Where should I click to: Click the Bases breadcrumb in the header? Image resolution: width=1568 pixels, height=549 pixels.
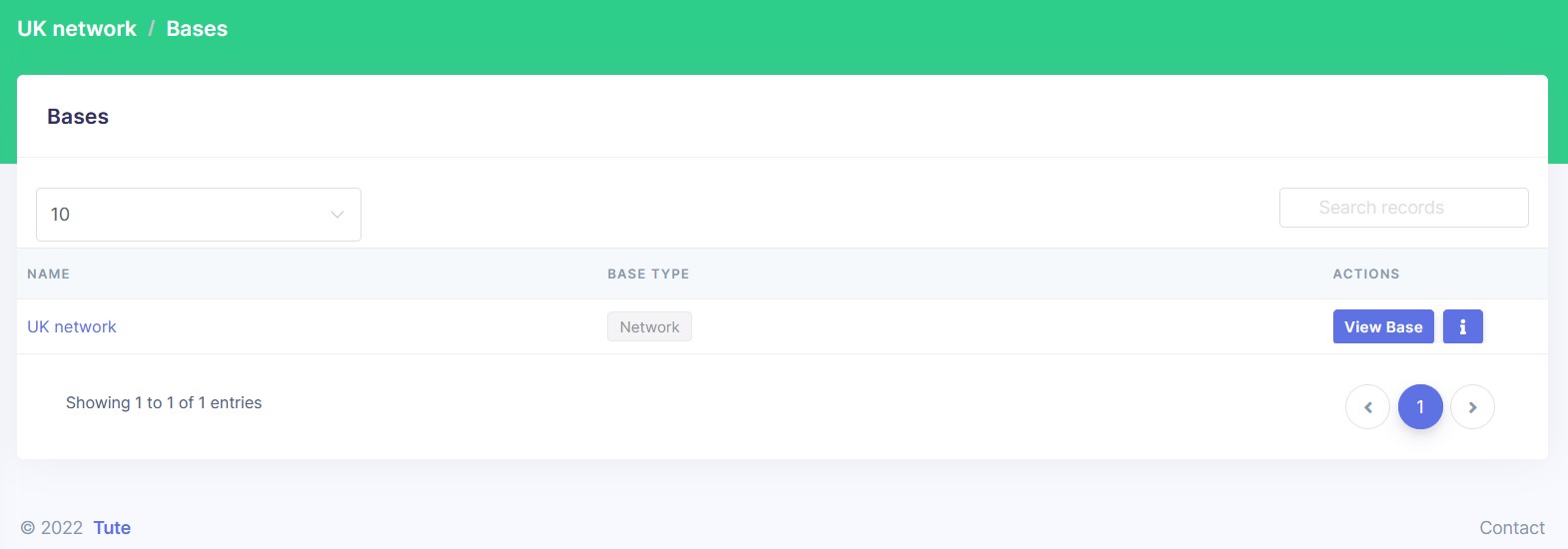pos(197,29)
